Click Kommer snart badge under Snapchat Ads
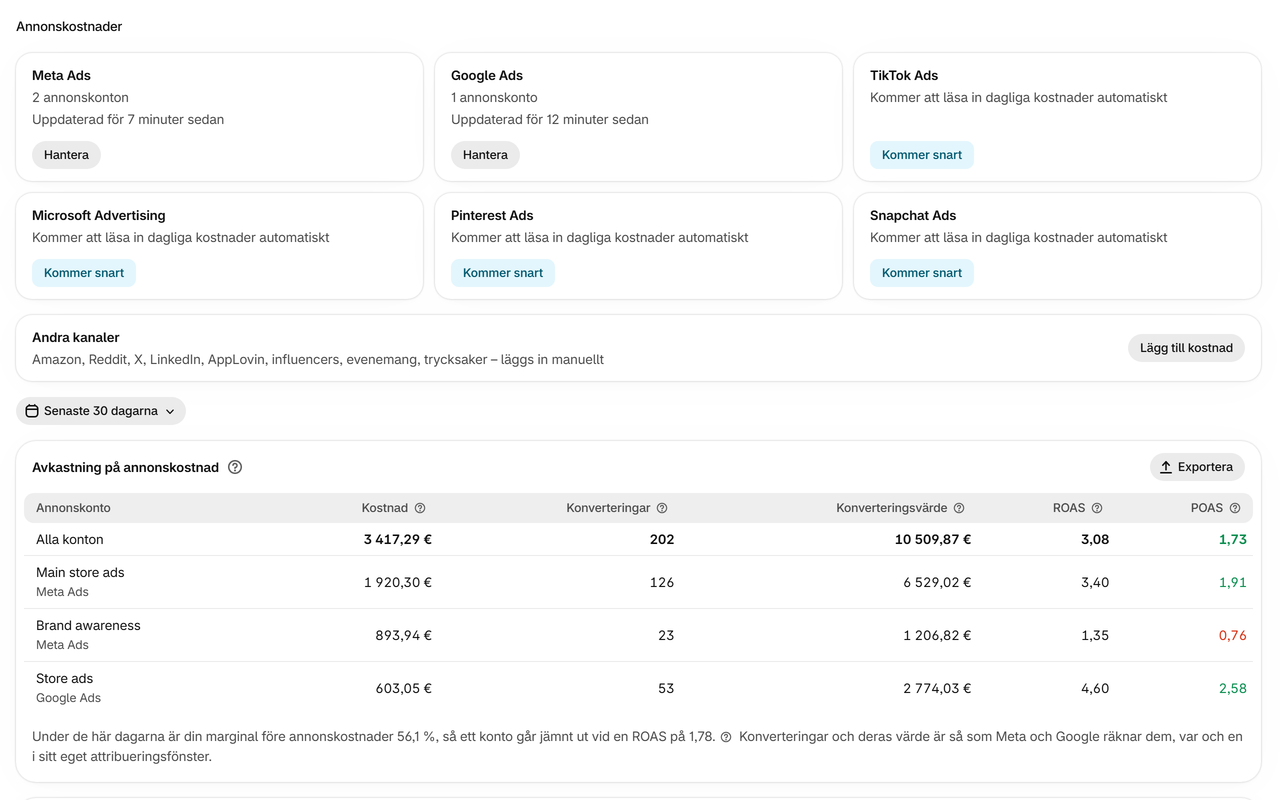Screen dimensions: 1280x800 (x=922, y=273)
